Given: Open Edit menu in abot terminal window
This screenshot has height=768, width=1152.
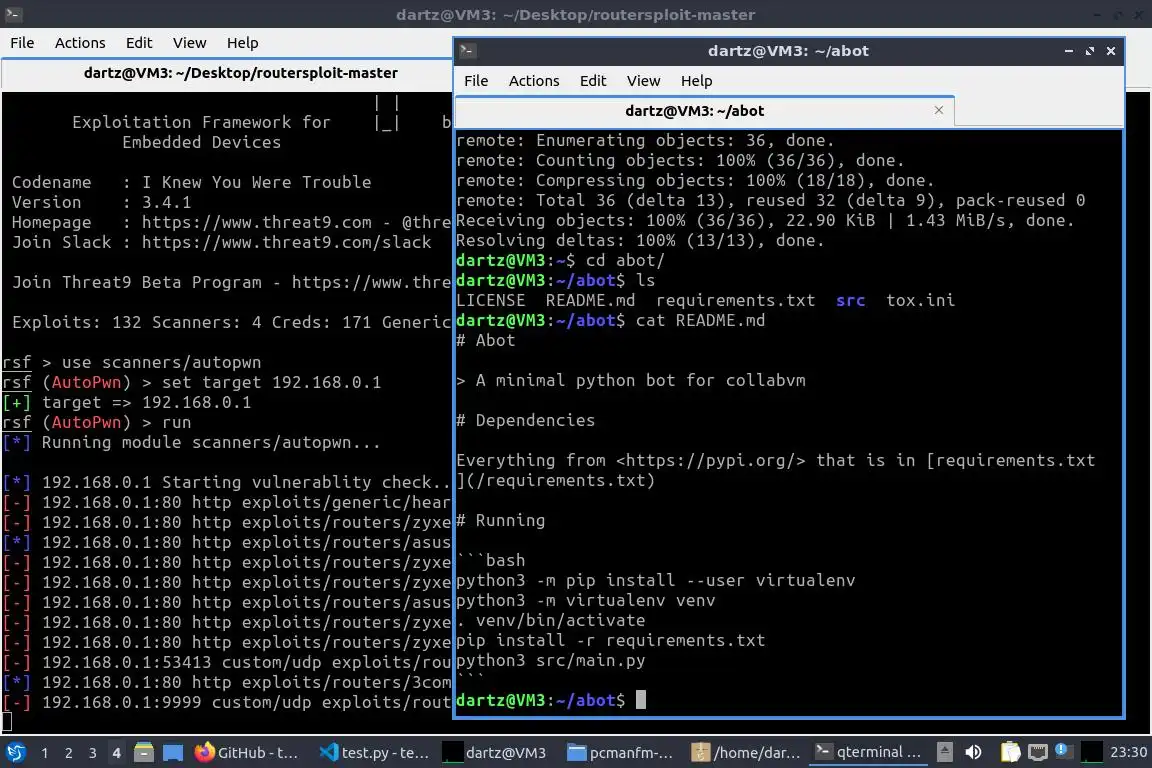Looking at the screenshot, I should click(593, 81).
